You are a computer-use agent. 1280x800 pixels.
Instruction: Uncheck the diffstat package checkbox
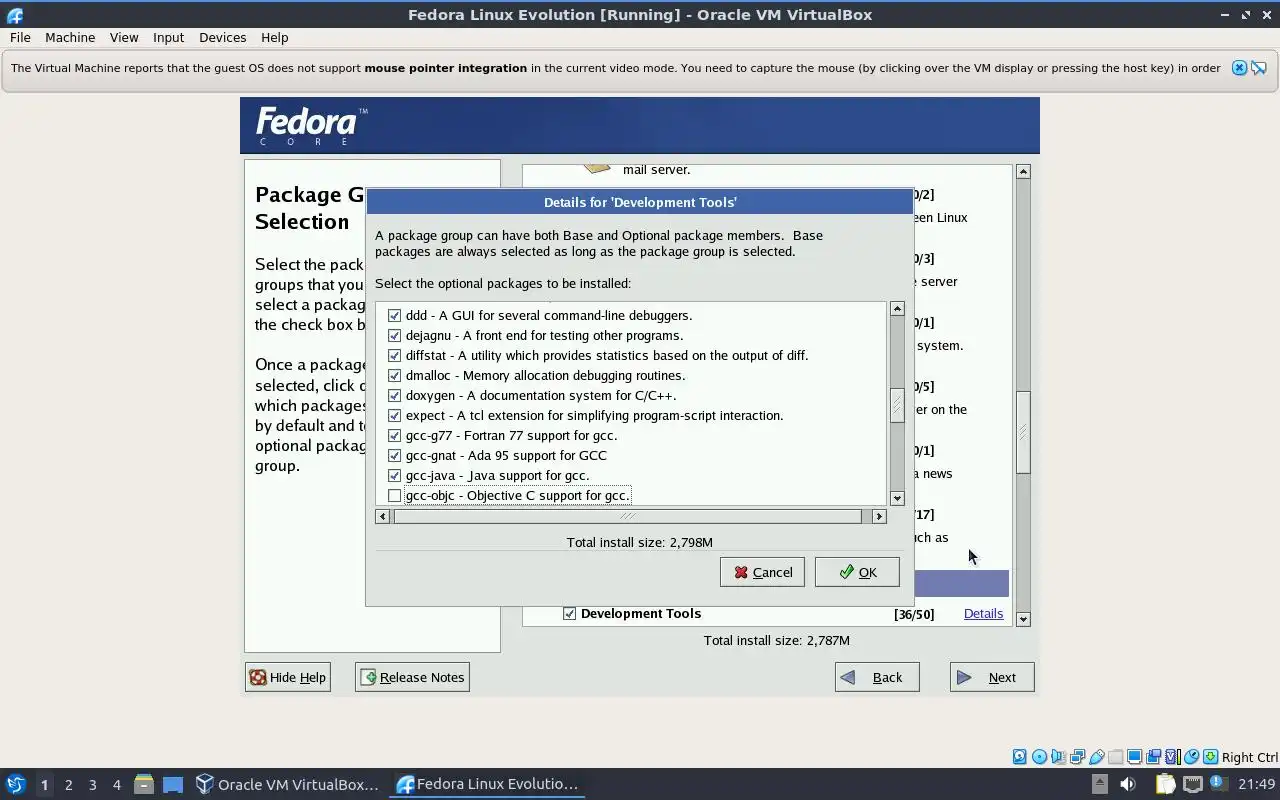[x=394, y=355]
